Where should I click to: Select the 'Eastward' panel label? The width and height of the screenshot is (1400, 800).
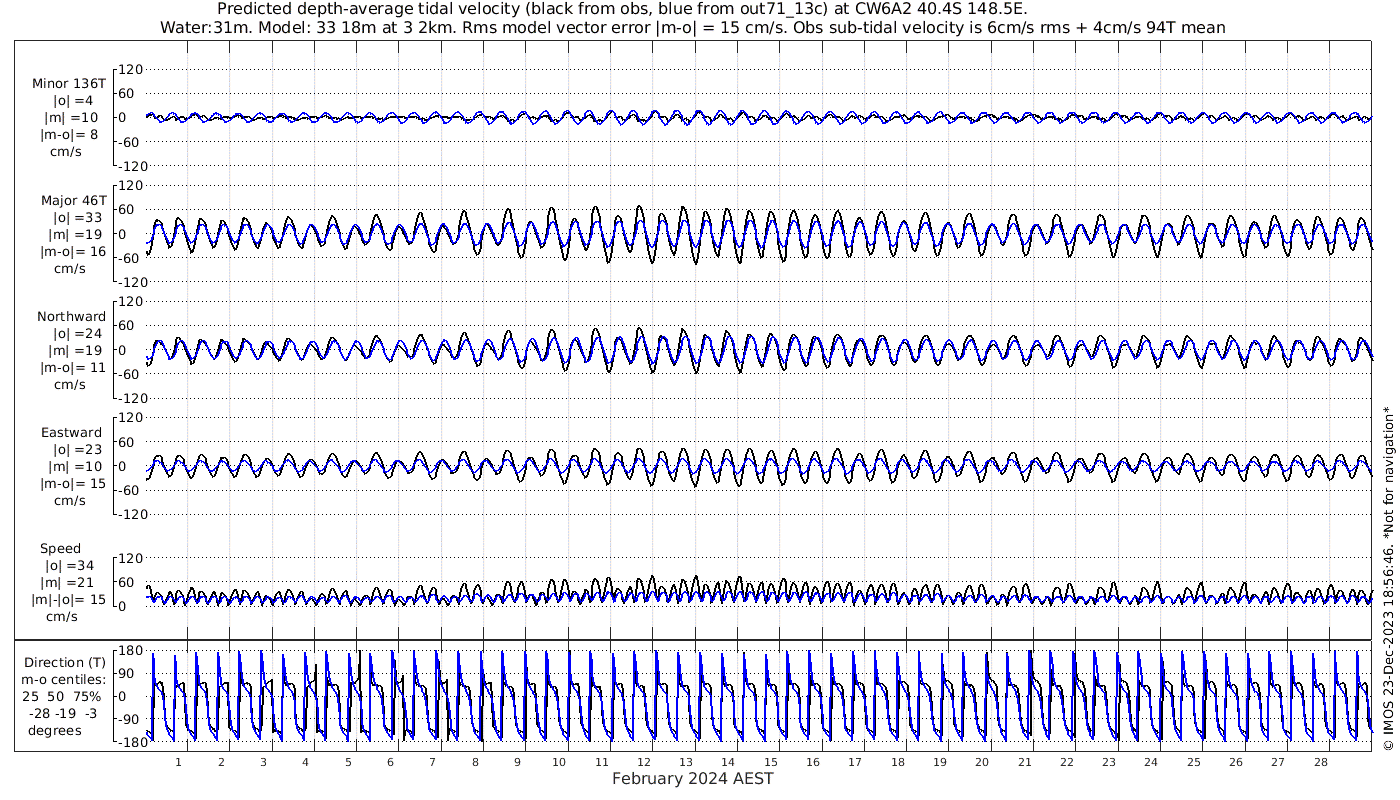tap(71, 432)
